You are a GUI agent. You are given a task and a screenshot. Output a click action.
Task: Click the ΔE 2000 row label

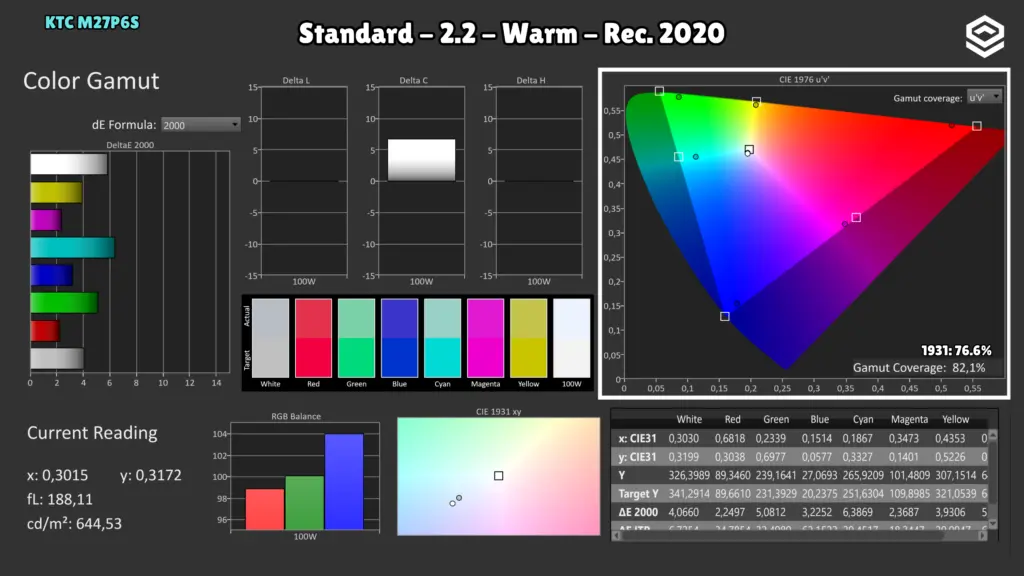pyautogui.click(x=638, y=512)
